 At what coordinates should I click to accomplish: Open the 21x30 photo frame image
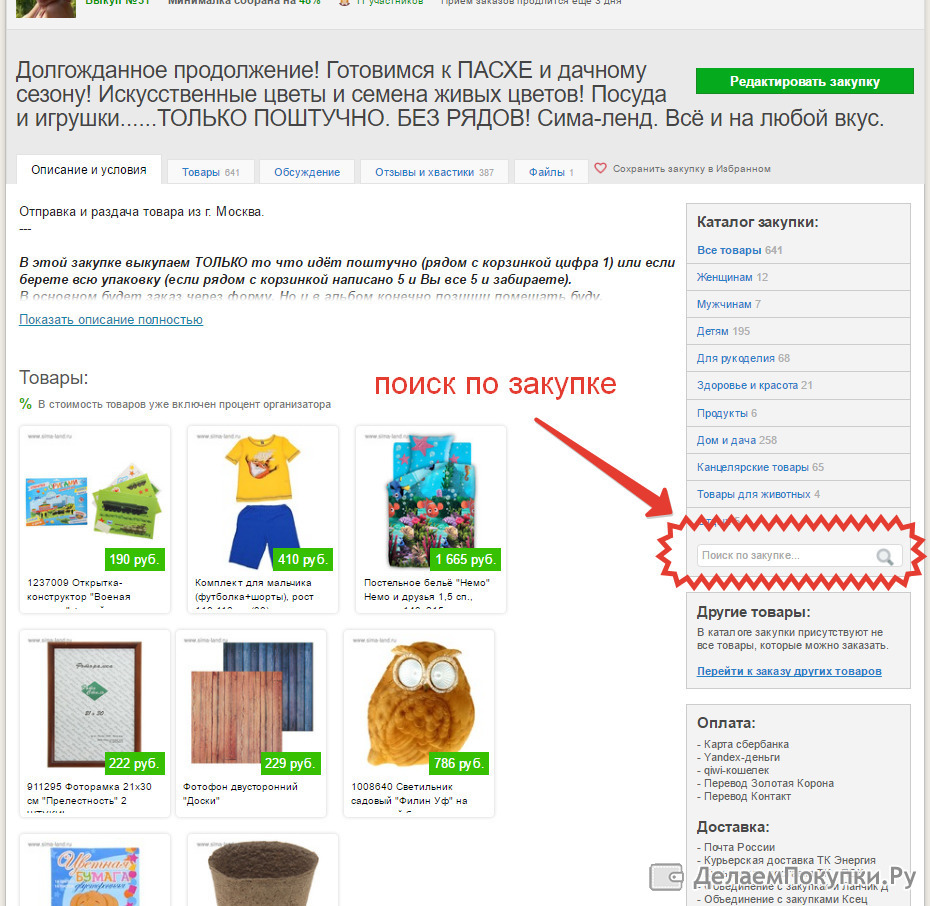pyautogui.click(x=95, y=706)
